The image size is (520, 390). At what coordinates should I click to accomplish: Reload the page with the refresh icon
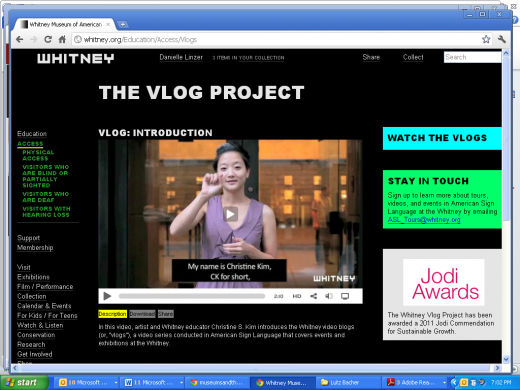pyautogui.click(x=48, y=39)
